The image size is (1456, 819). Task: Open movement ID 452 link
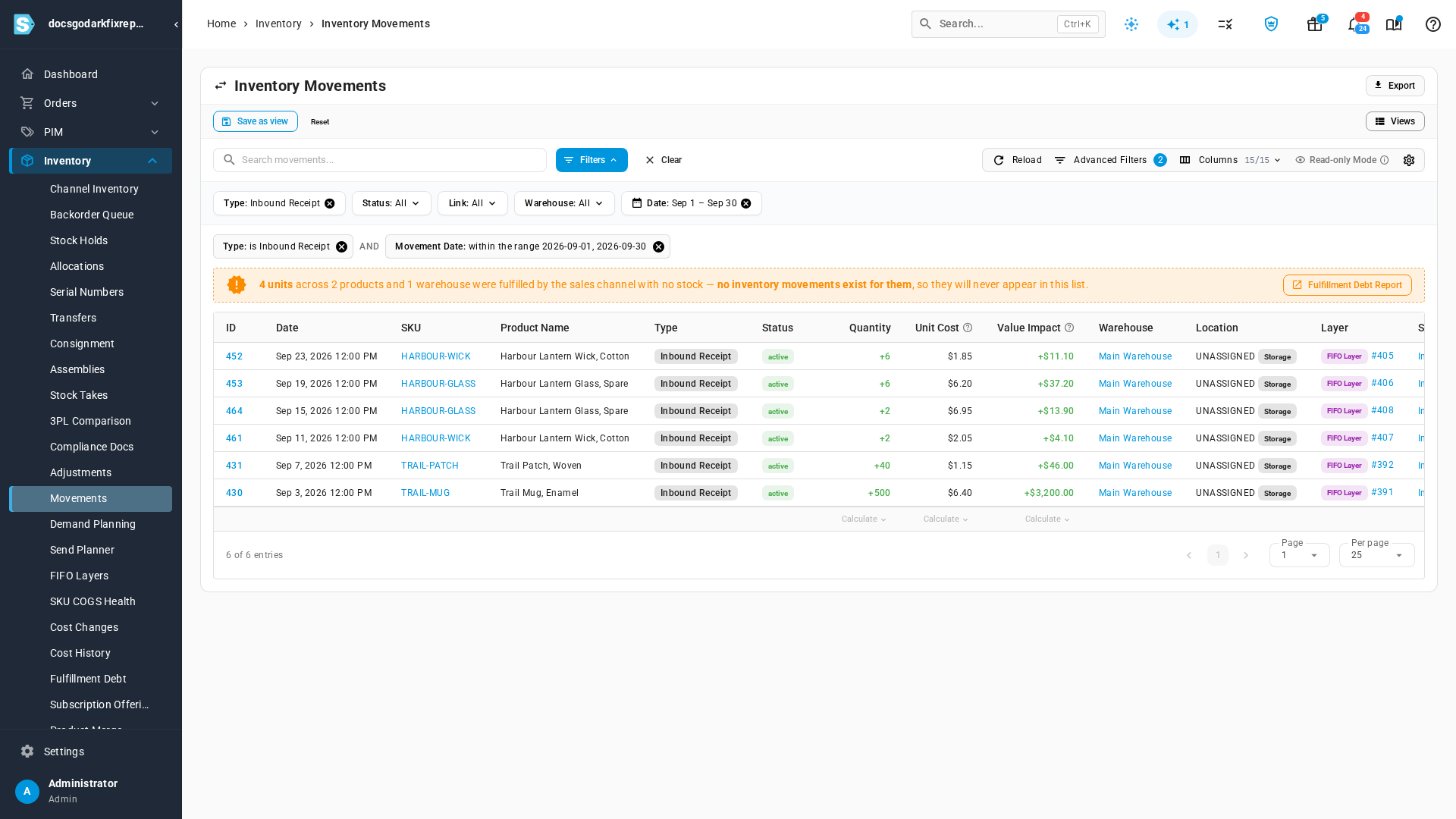234,356
